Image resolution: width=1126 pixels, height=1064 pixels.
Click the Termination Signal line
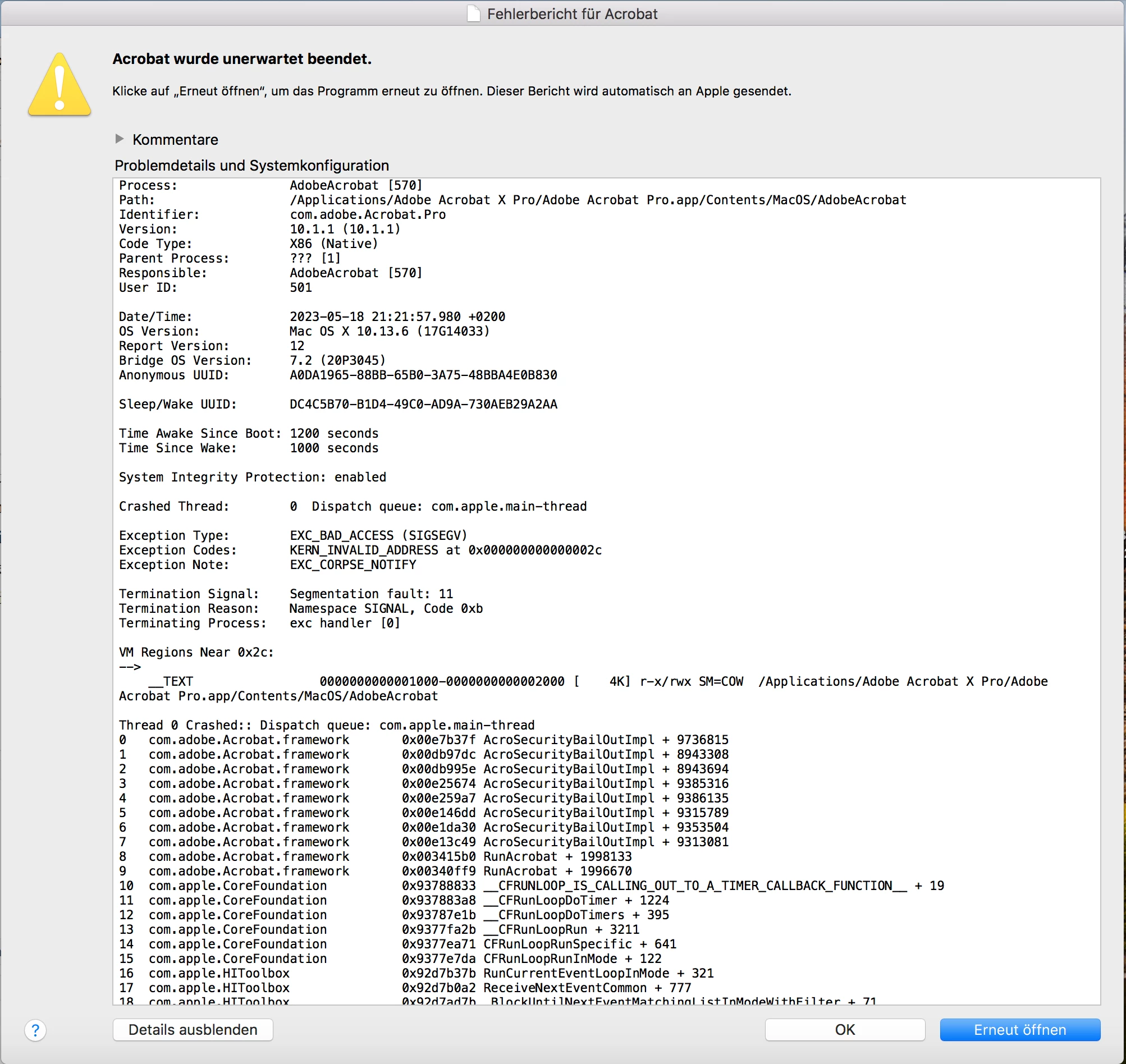286,594
